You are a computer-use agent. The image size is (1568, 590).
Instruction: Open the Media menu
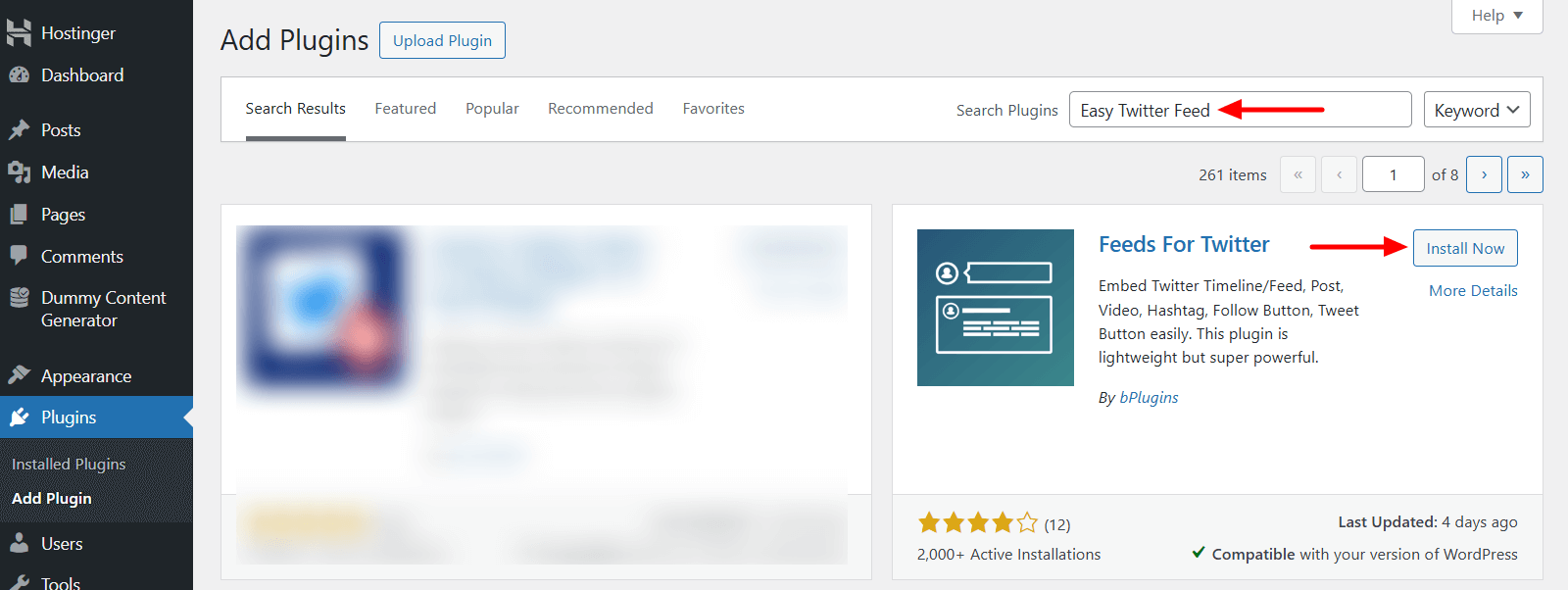(x=96, y=172)
